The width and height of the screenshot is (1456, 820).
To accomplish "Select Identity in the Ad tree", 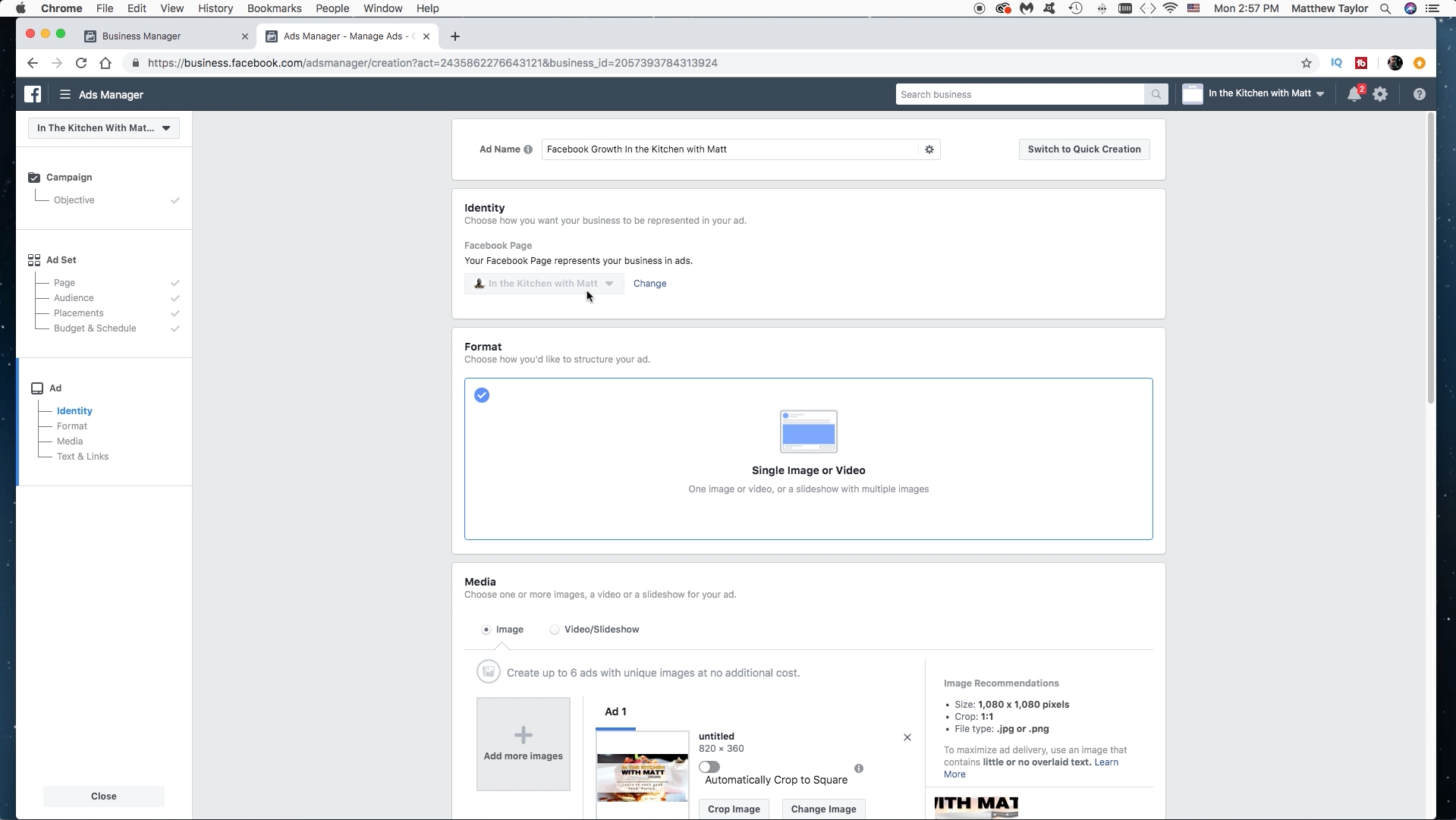I will (x=74, y=411).
